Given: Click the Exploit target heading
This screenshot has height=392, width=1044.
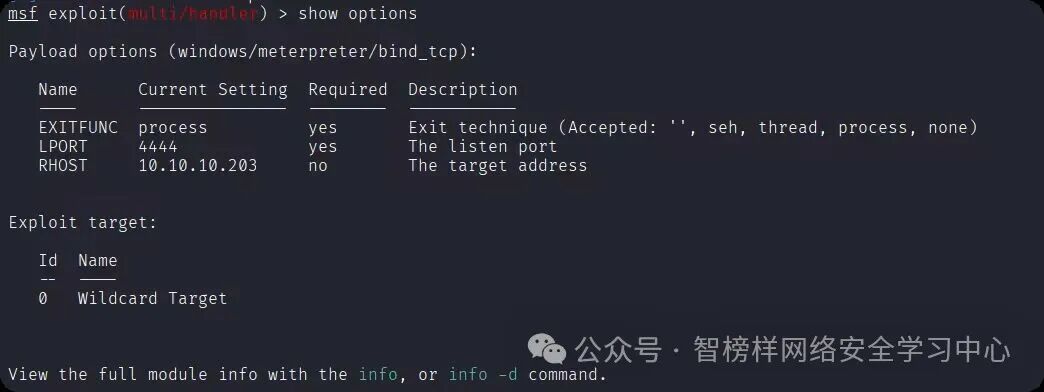Looking at the screenshot, I should pos(83,222).
